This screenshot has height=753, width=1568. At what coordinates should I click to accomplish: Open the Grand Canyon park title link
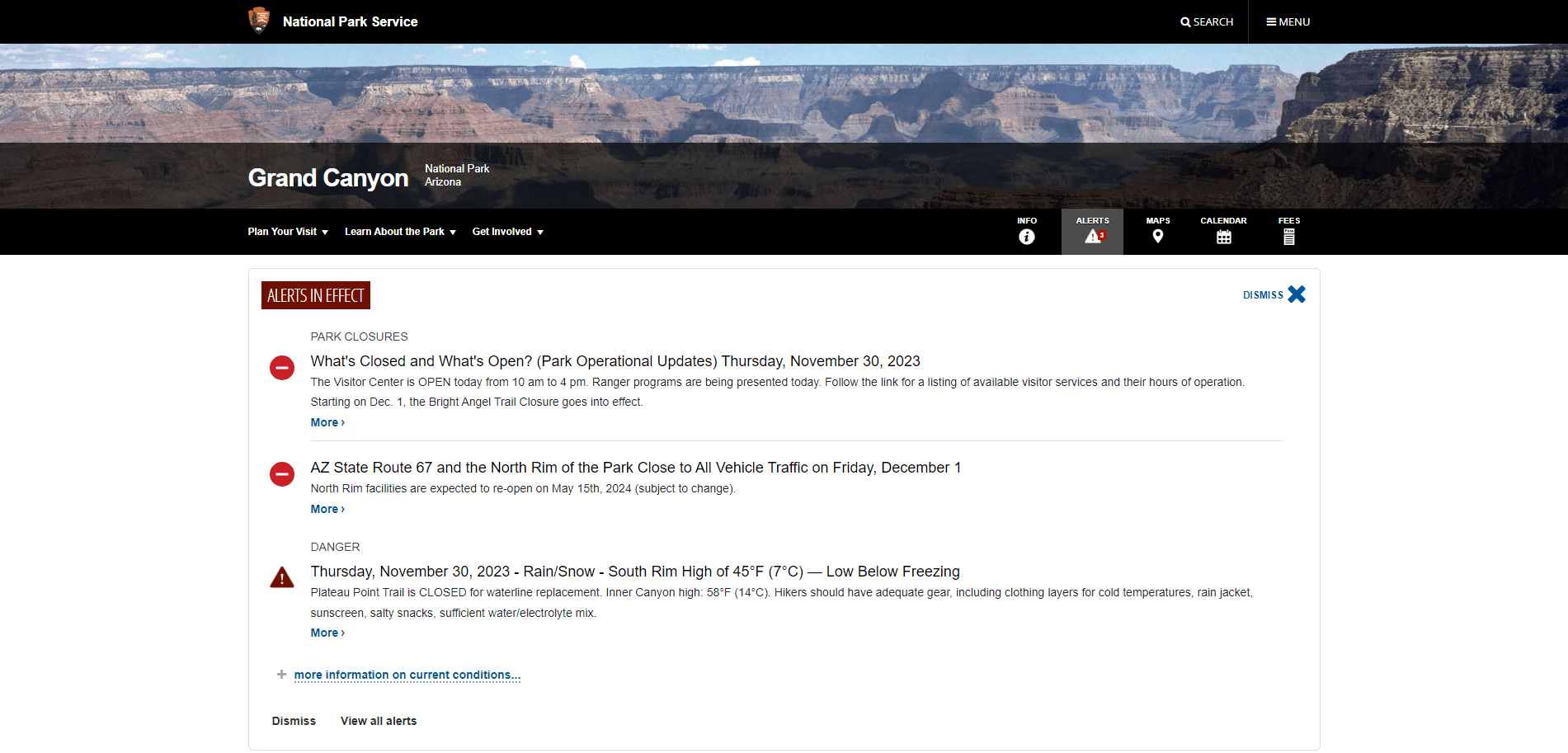coord(328,177)
